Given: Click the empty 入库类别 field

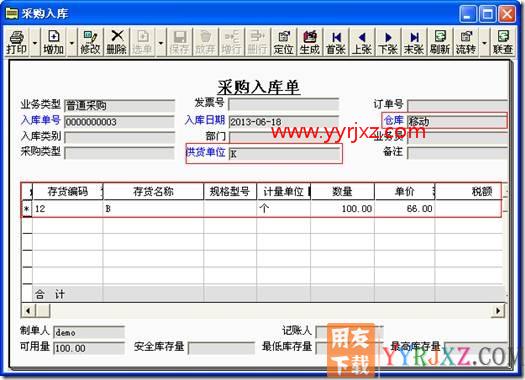Looking at the screenshot, I should coord(120,137).
